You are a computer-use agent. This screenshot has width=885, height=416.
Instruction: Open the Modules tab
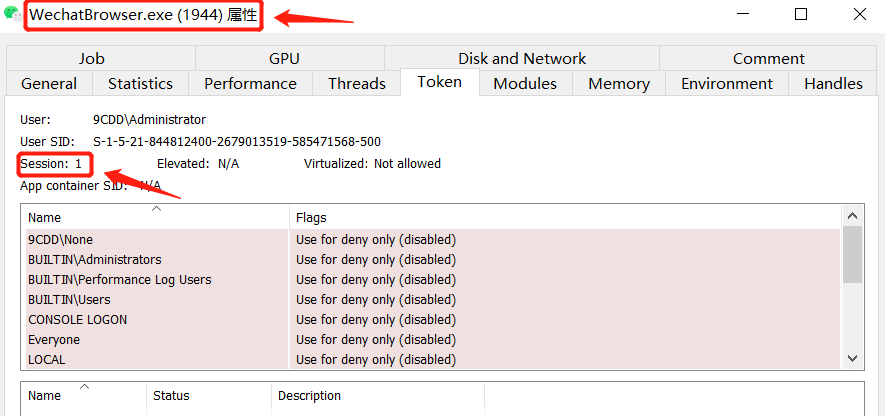[525, 84]
